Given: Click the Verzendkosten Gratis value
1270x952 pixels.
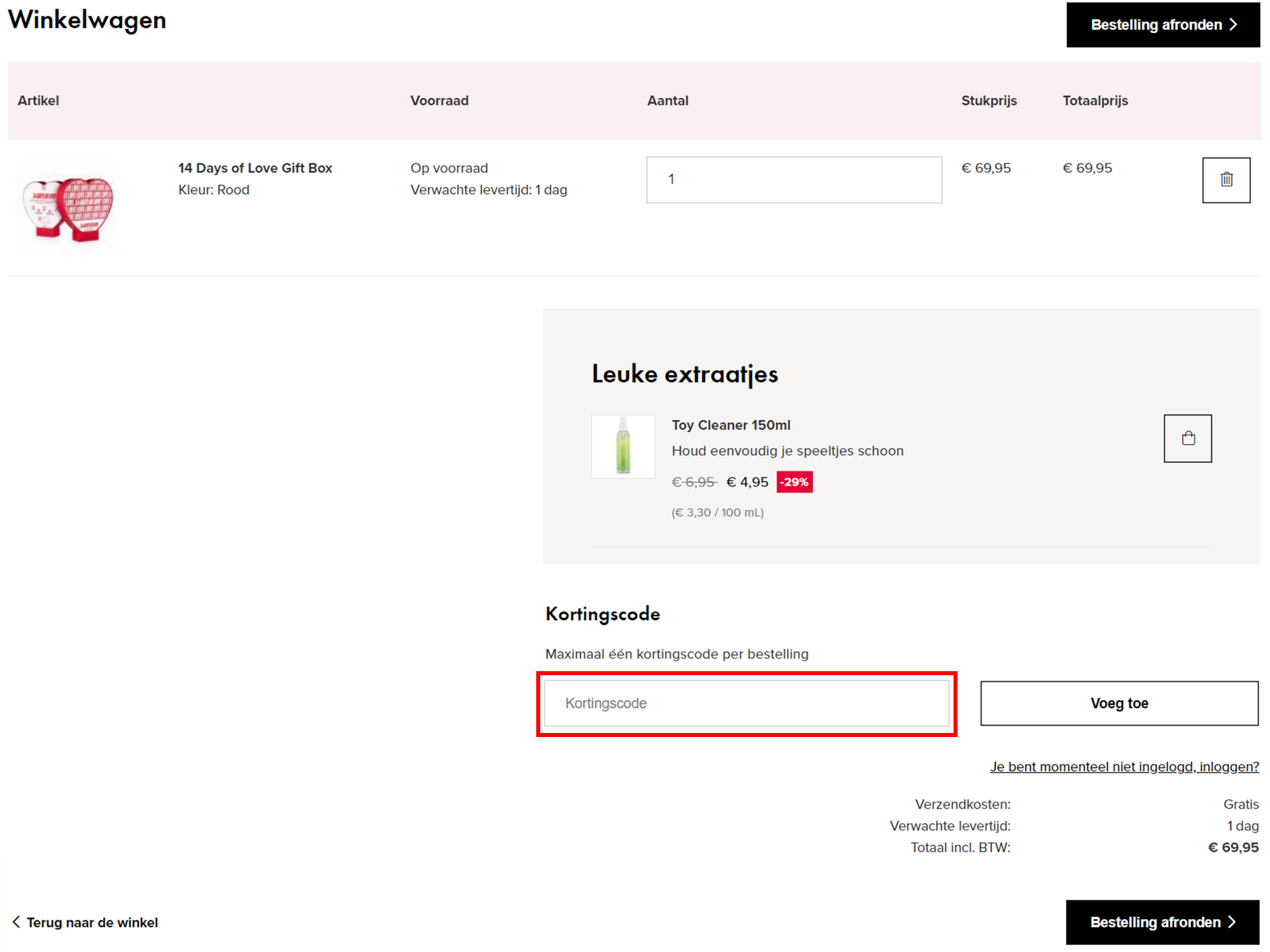Looking at the screenshot, I should [x=1240, y=804].
